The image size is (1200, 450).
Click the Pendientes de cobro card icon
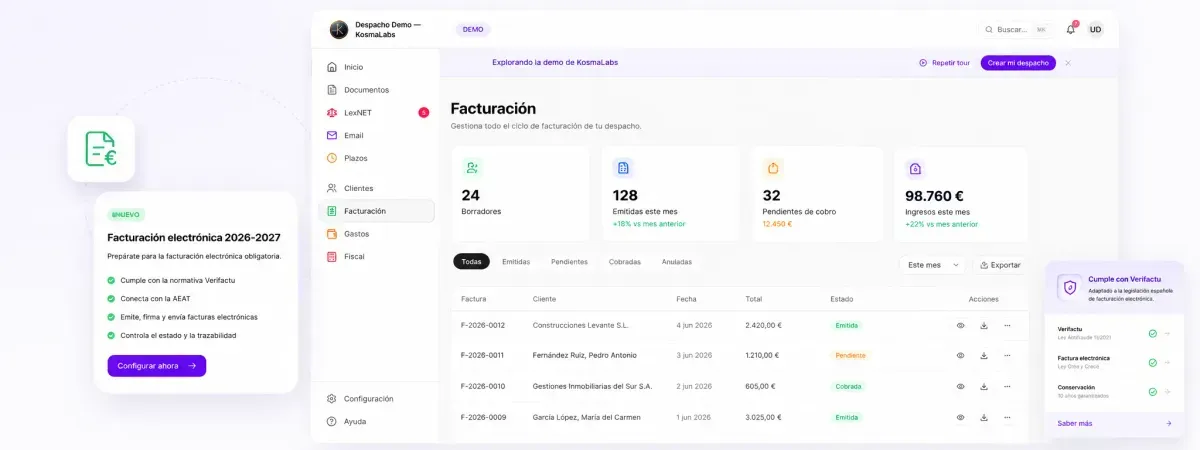tap(773, 168)
